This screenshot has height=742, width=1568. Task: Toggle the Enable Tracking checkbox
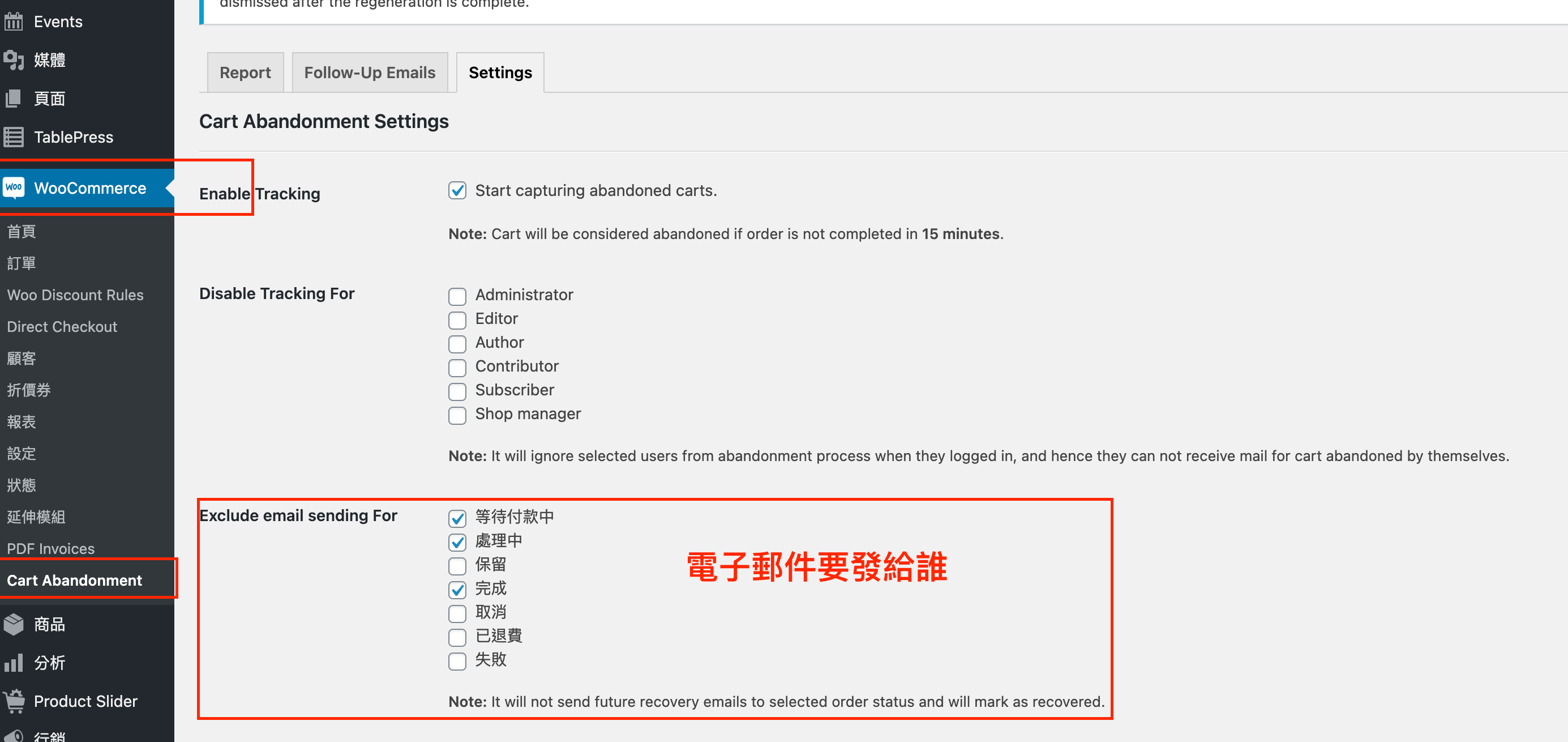[457, 190]
